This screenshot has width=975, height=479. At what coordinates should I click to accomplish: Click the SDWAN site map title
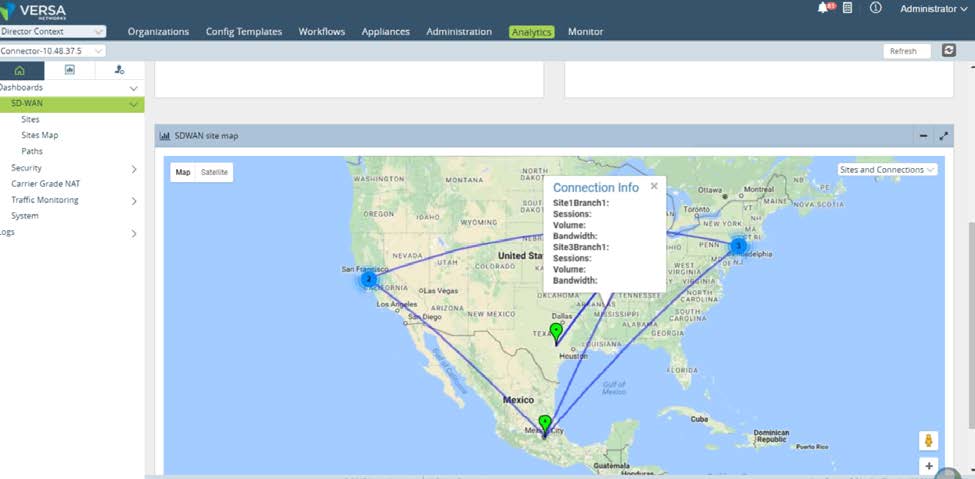pos(206,136)
